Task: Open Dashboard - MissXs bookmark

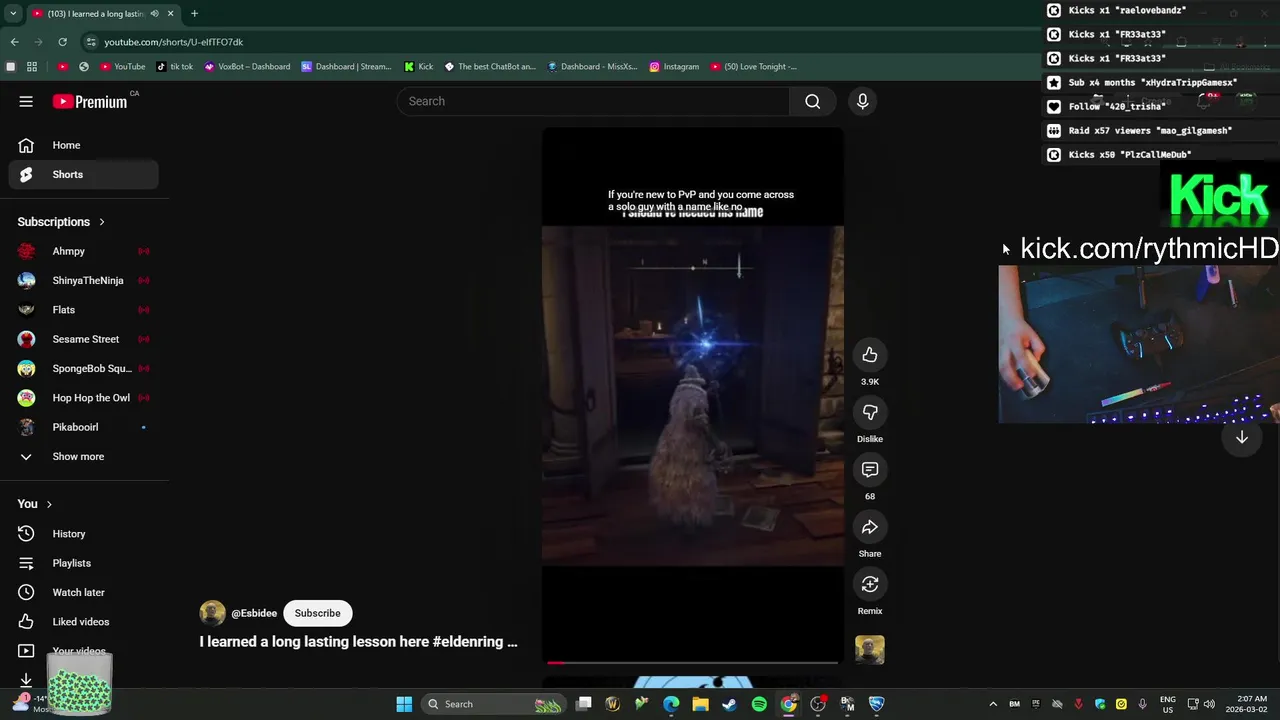Action: tap(592, 67)
